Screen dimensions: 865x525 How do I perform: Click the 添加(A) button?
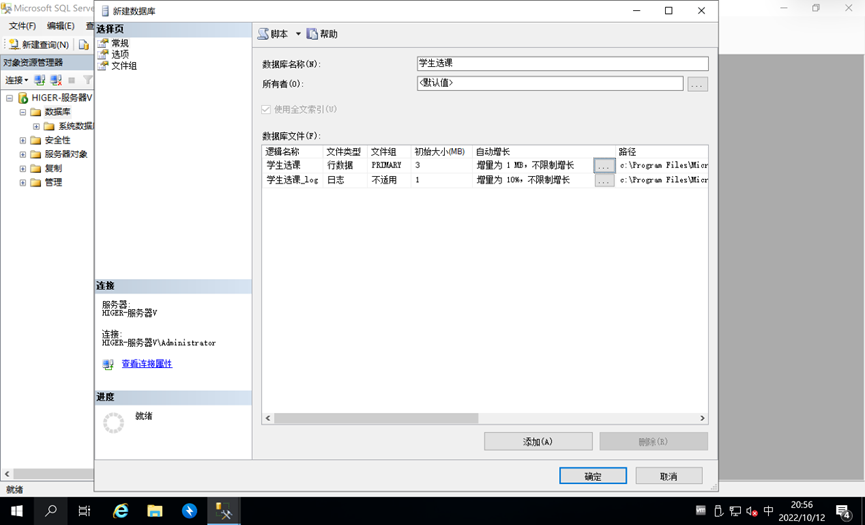click(538, 441)
